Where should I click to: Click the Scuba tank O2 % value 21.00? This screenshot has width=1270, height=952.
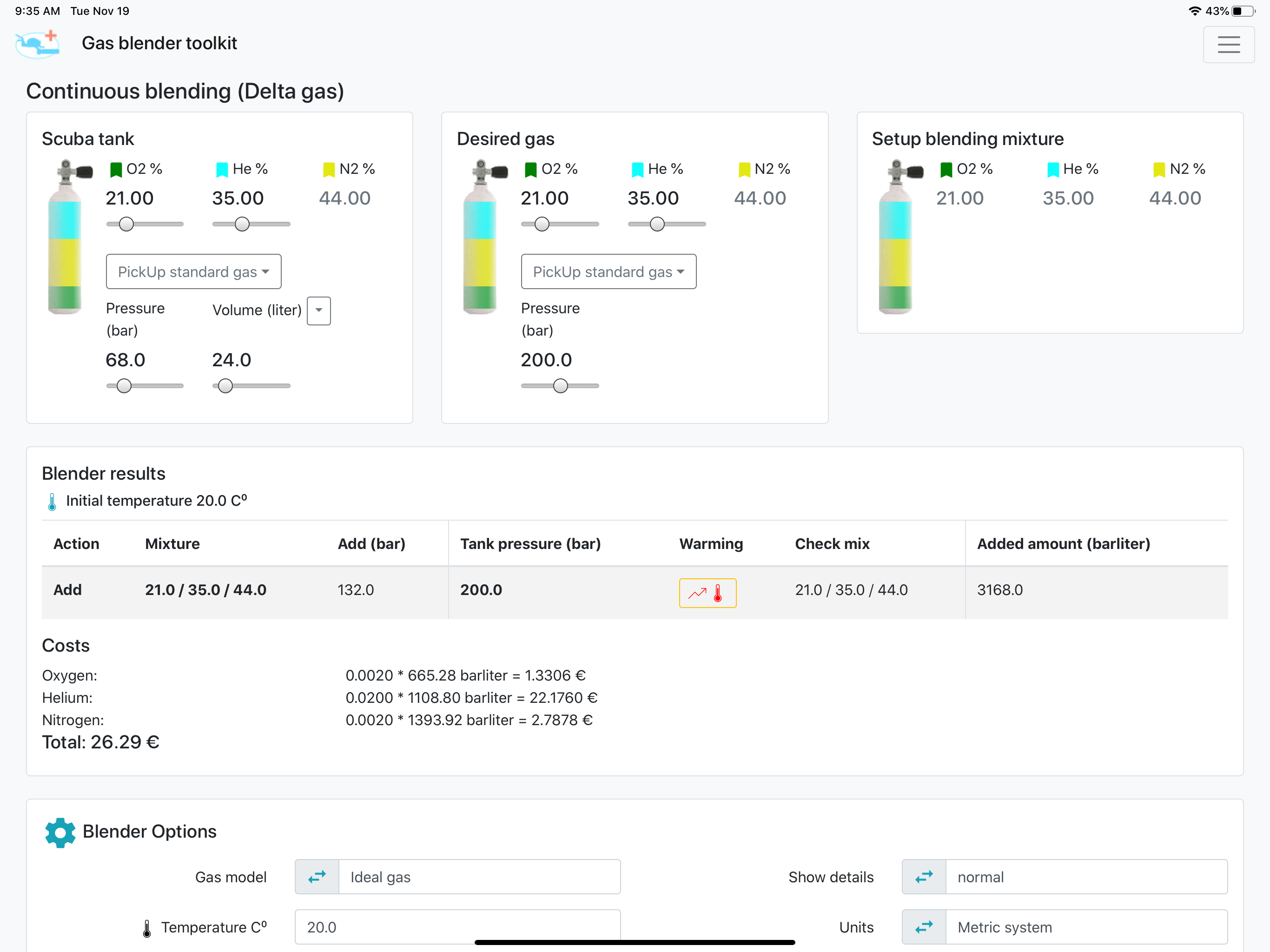coord(130,198)
